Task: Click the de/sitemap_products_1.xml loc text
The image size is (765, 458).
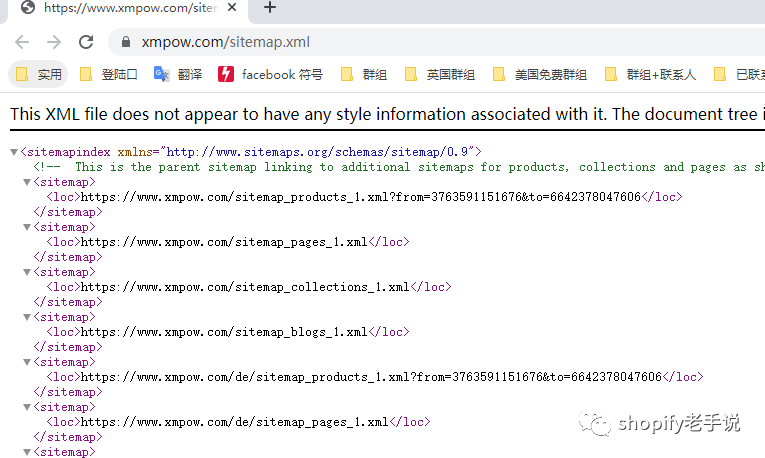Action: (371, 377)
